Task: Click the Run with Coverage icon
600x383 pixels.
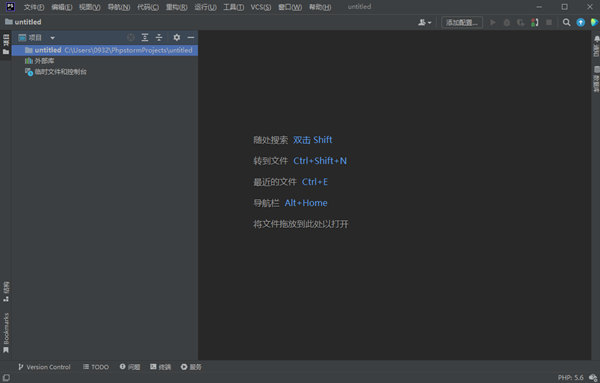Action: pos(520,23)
